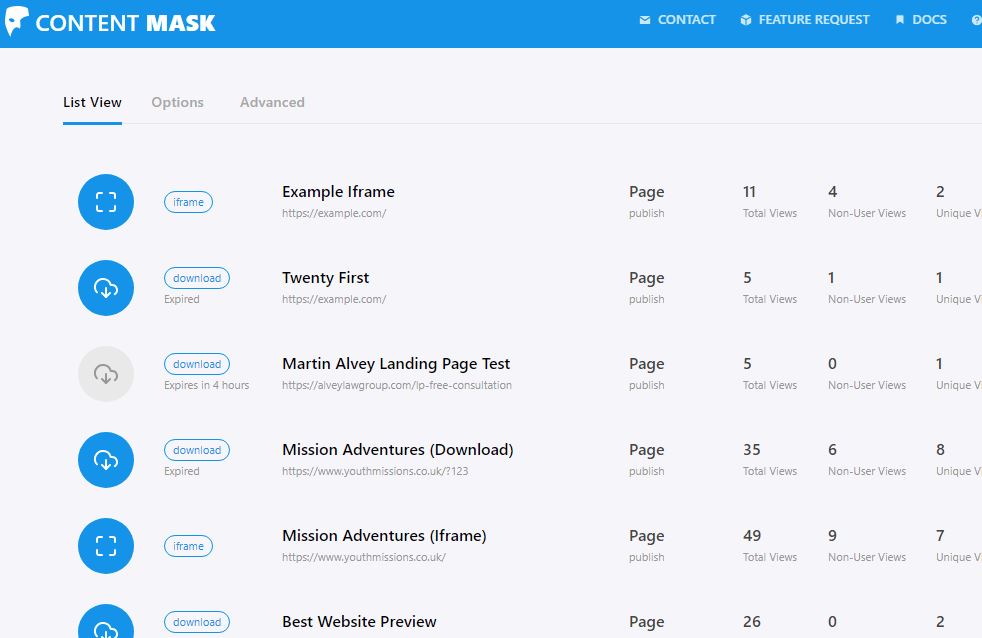Click the 49 Total Views count

[752, 536]
